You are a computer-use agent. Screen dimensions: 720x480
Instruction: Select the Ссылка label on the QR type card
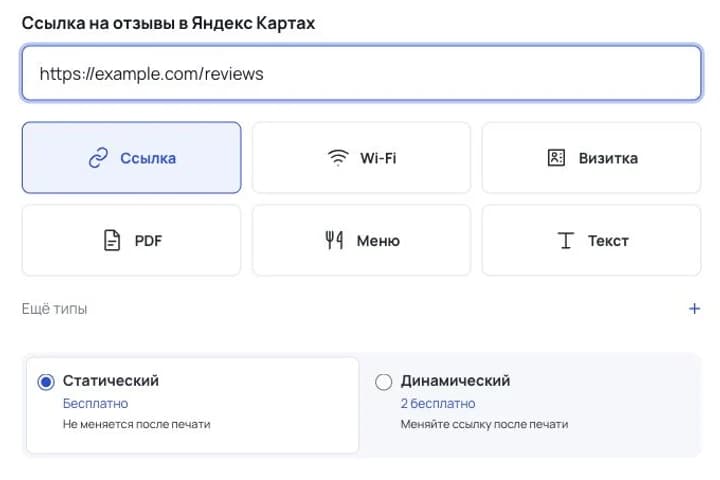coord(148,158)
